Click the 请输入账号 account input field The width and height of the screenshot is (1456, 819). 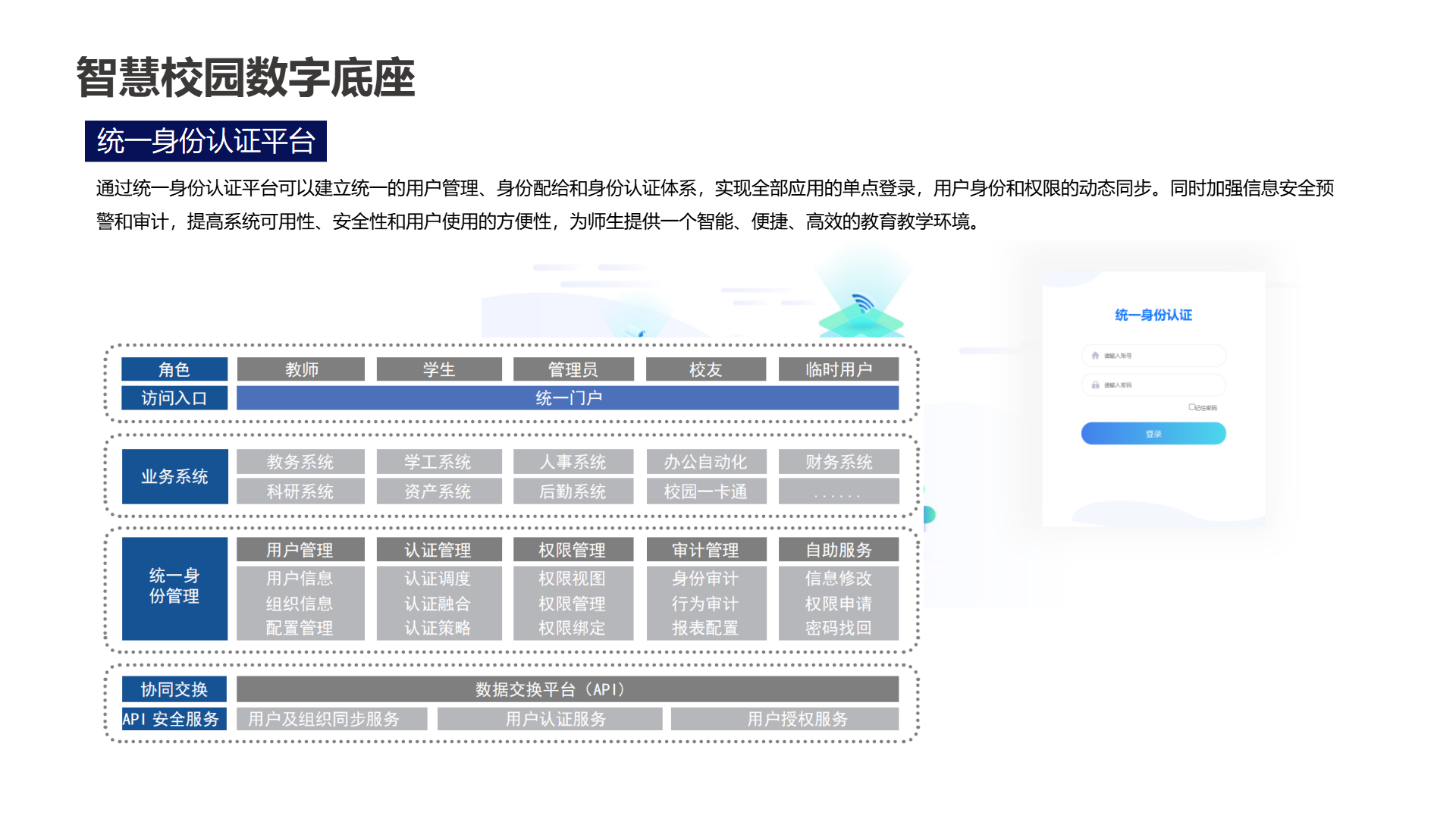(1153, 355)
